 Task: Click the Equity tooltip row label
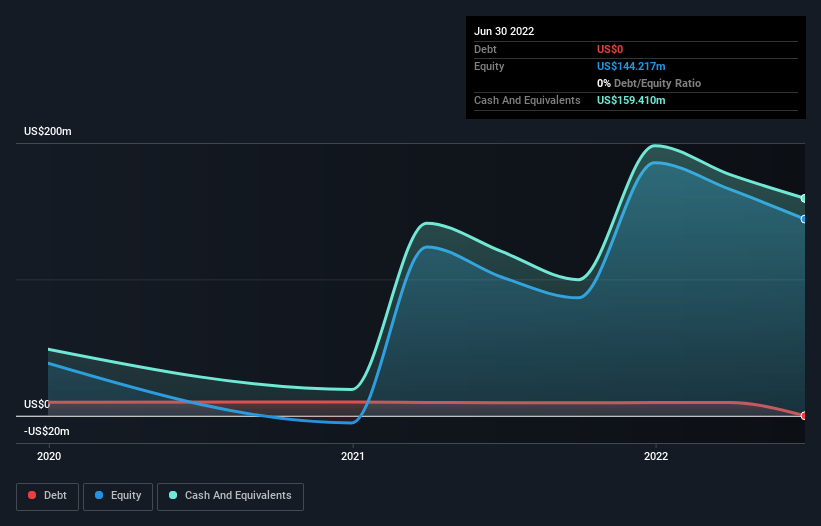pyautogui.click(x=489, y=66)
